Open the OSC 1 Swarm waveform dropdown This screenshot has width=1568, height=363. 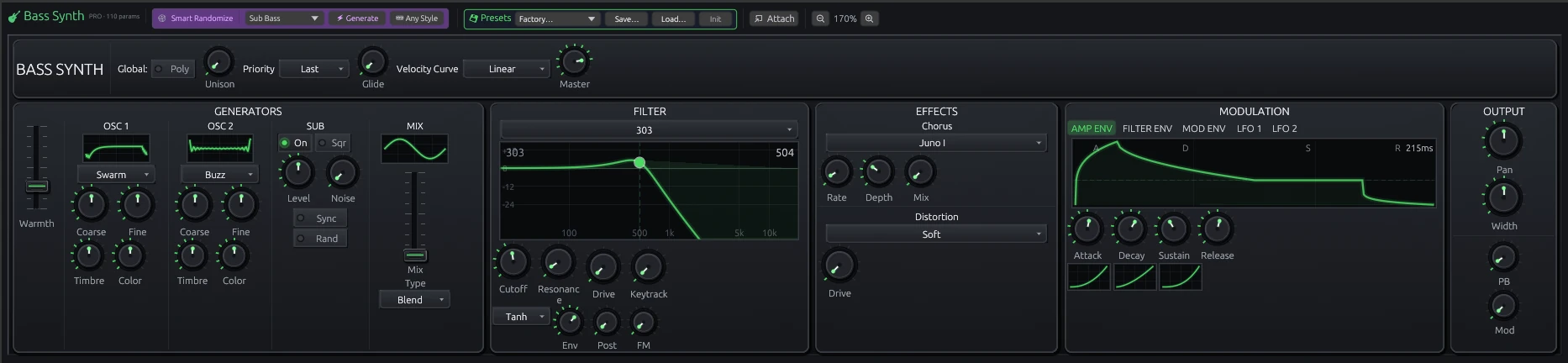click(x=116, y=175)
